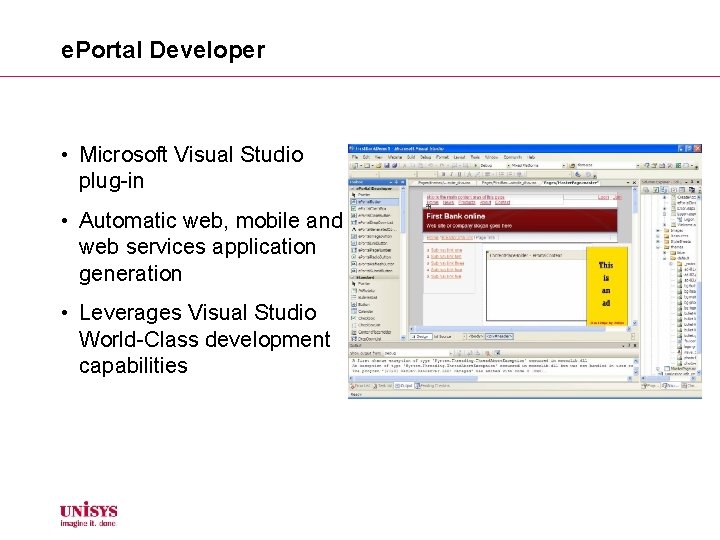Screen dimensions: 720x540
Task: Click the Products link on bank page
Action: tap(467, 202)
